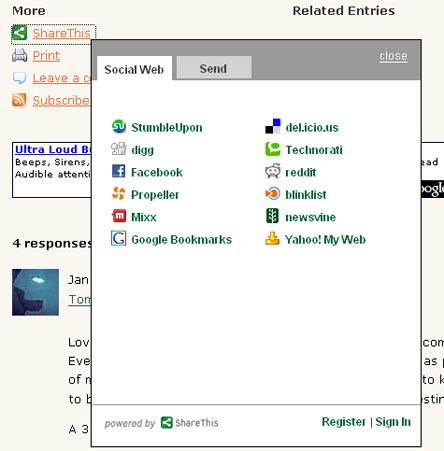Click the Mixx icon

(118, 216)
